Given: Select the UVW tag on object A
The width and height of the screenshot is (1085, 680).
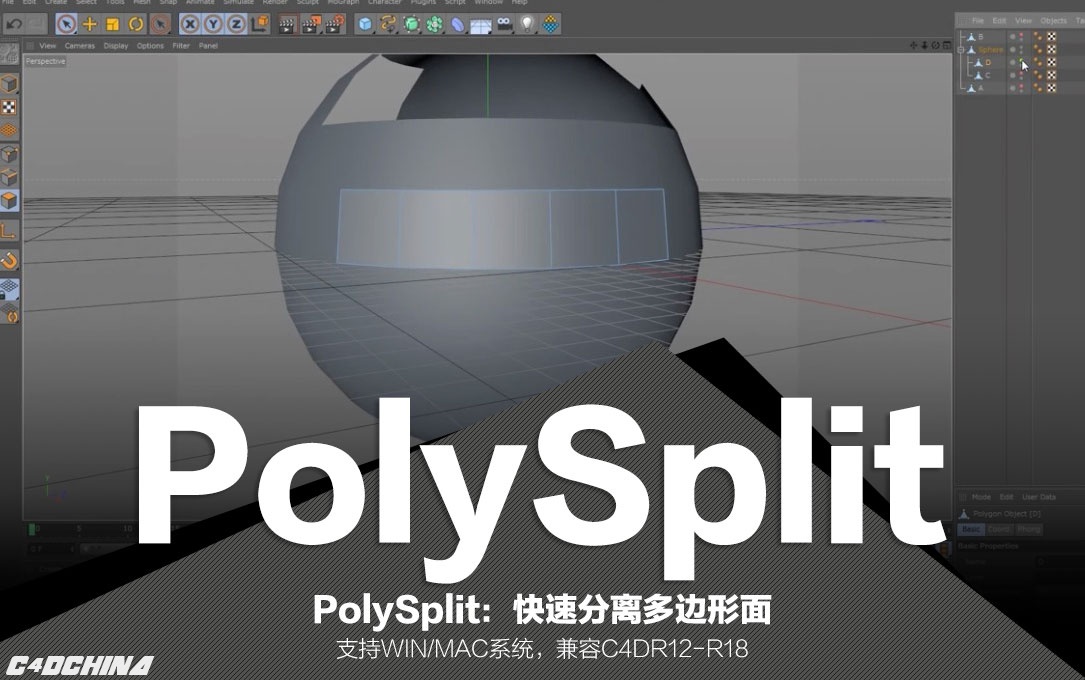Looking at the screenshot, I should (x=1052, y=89).
